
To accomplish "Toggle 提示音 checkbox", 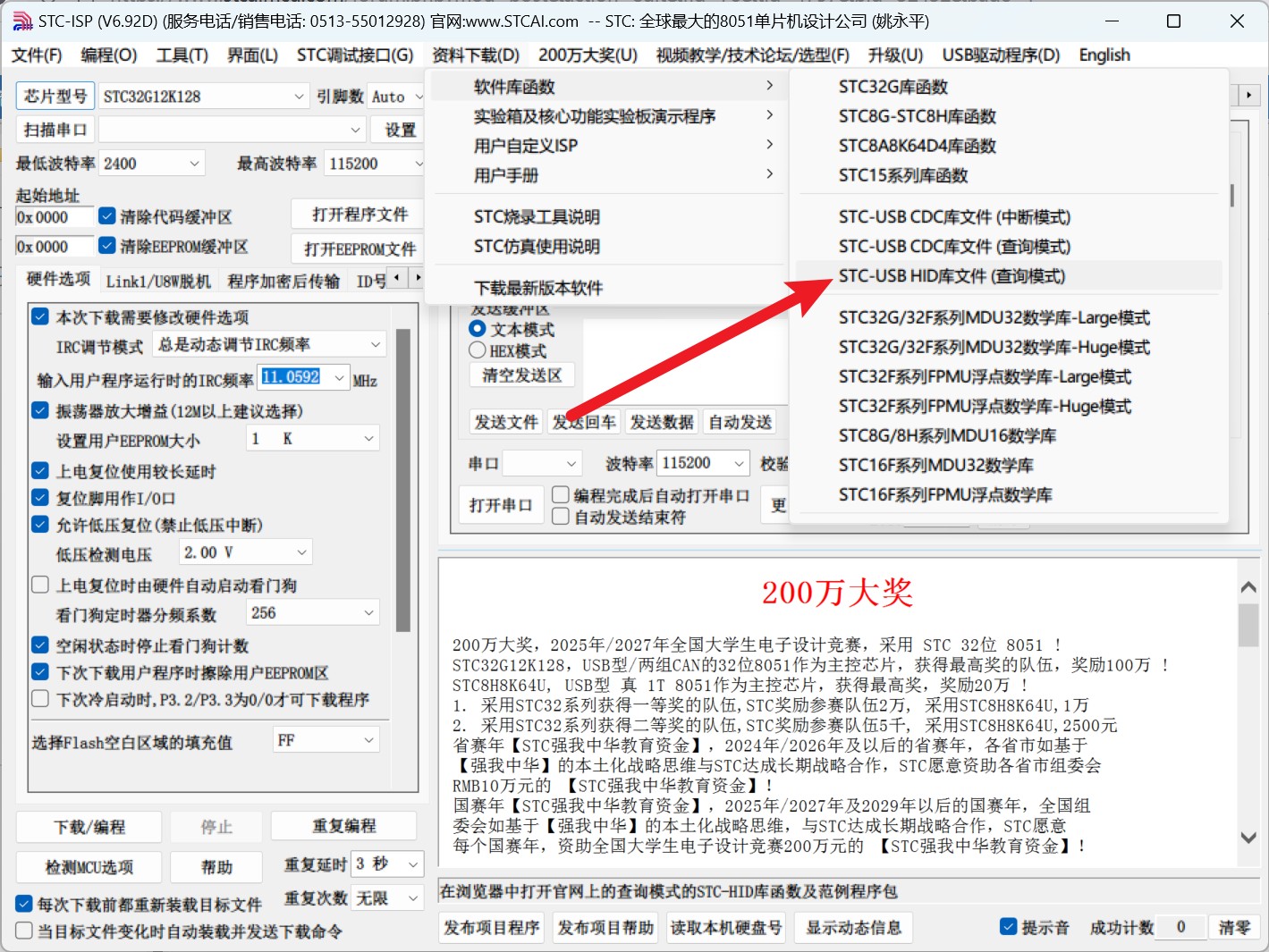I will [1008, 927].
